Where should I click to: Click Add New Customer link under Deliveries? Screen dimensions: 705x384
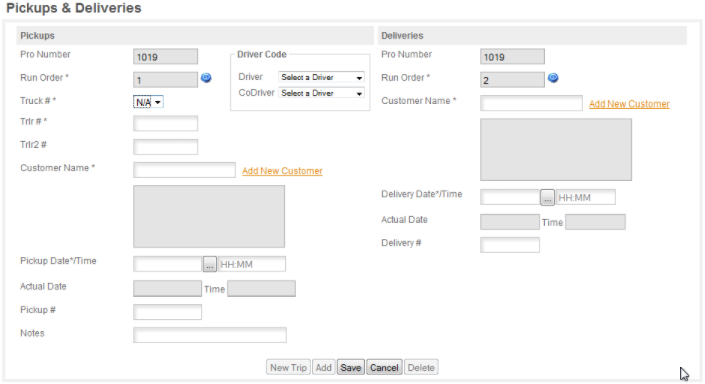point(629,104)
